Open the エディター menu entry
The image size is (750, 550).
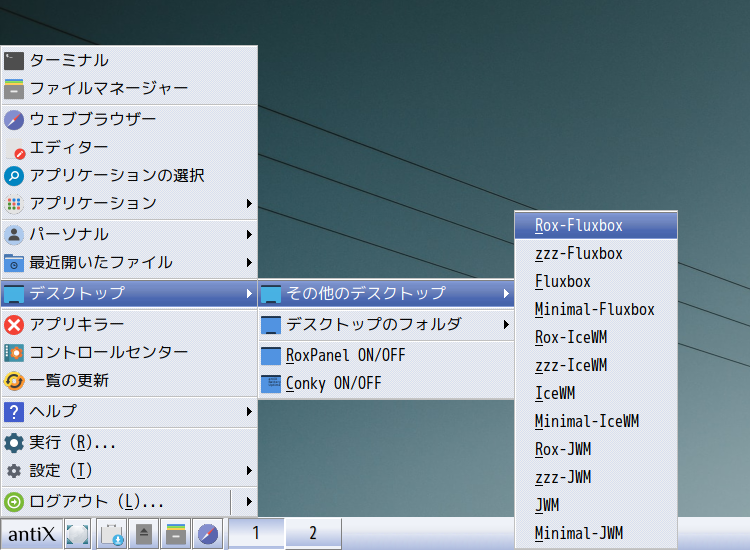point(130,148)
